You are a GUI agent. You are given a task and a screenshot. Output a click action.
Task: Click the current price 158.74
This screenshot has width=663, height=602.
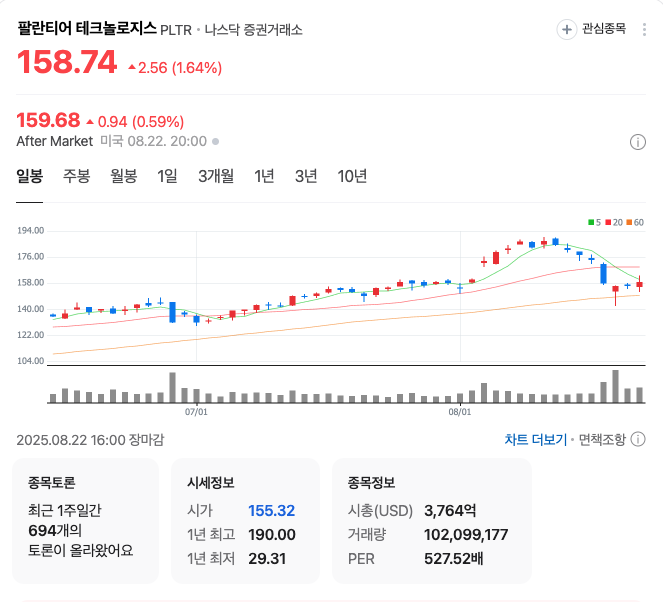[67, 62]
